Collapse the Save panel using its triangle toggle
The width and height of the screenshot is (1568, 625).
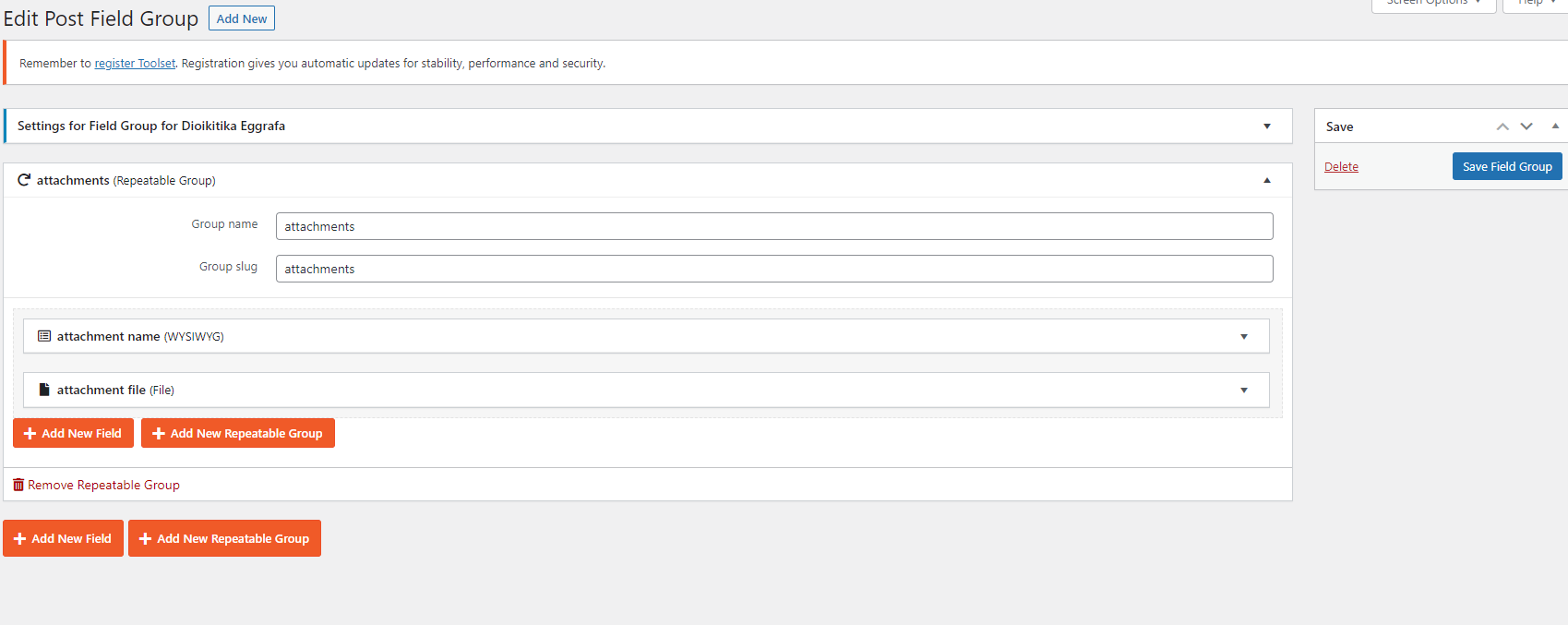click(x=1555, y=126)
